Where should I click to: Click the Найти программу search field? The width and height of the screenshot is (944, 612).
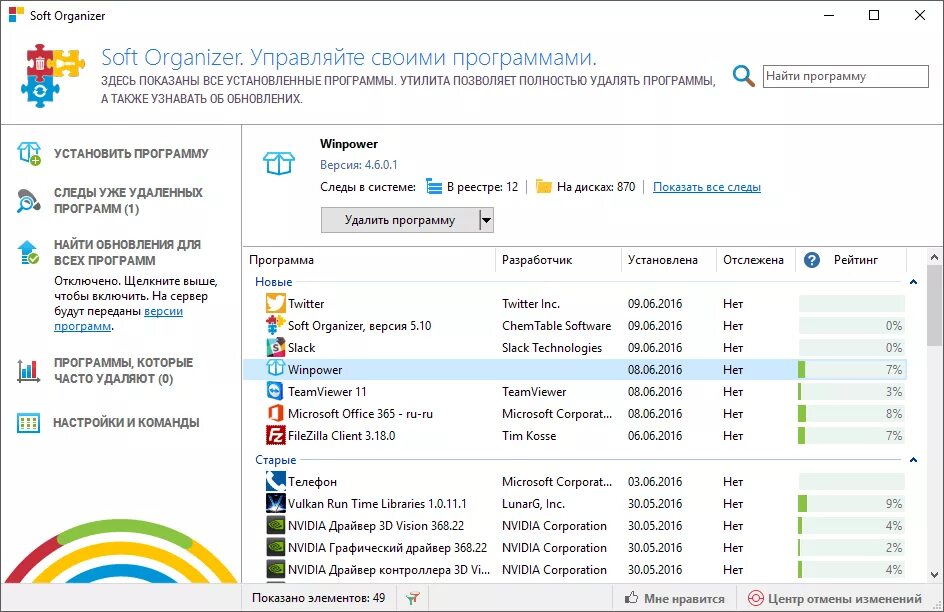tap(845, 76)
